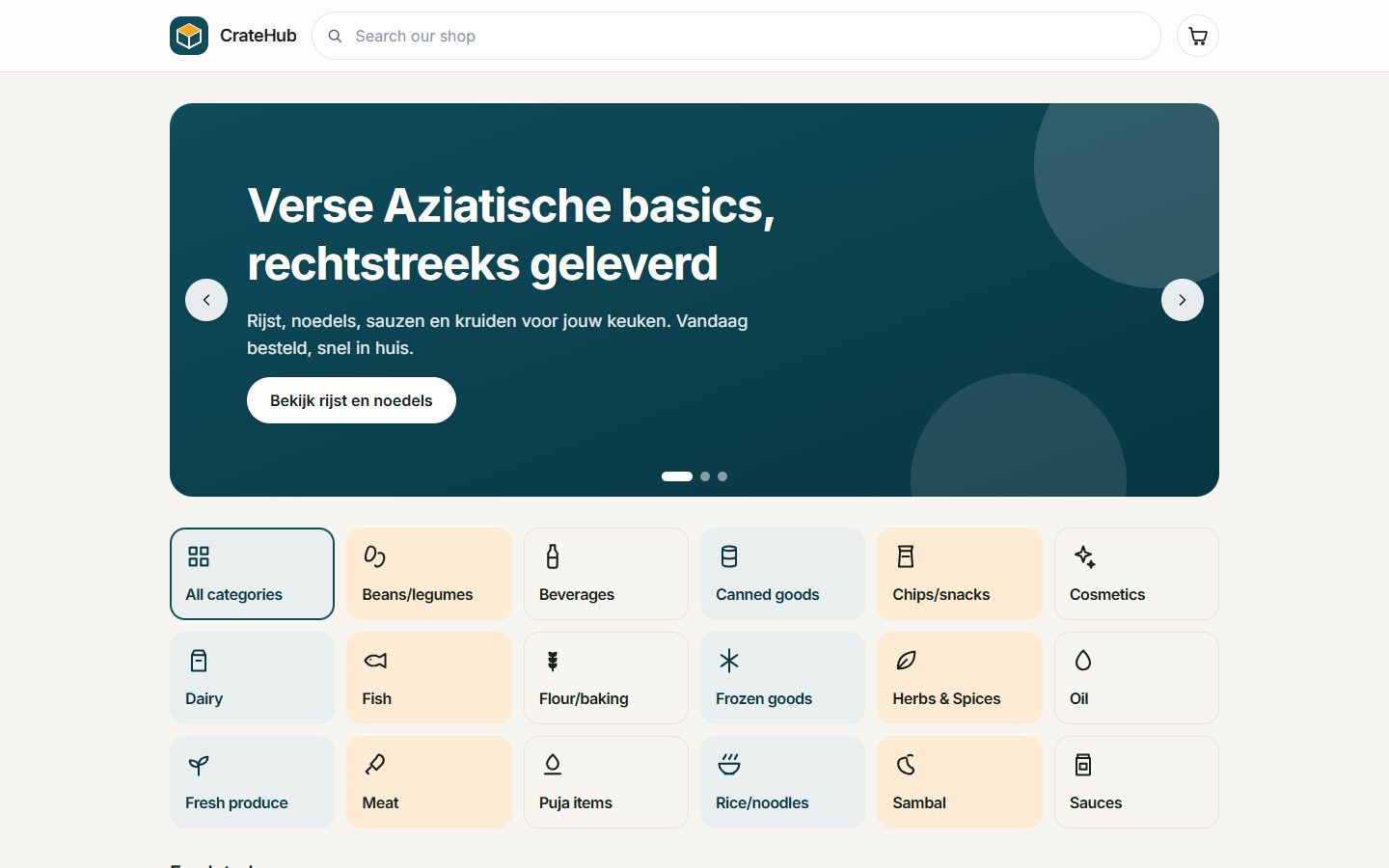The width and height of the screenshot is (1389, 868).
Task: Click the Beans/legumes icon
Action: point(375,556)
